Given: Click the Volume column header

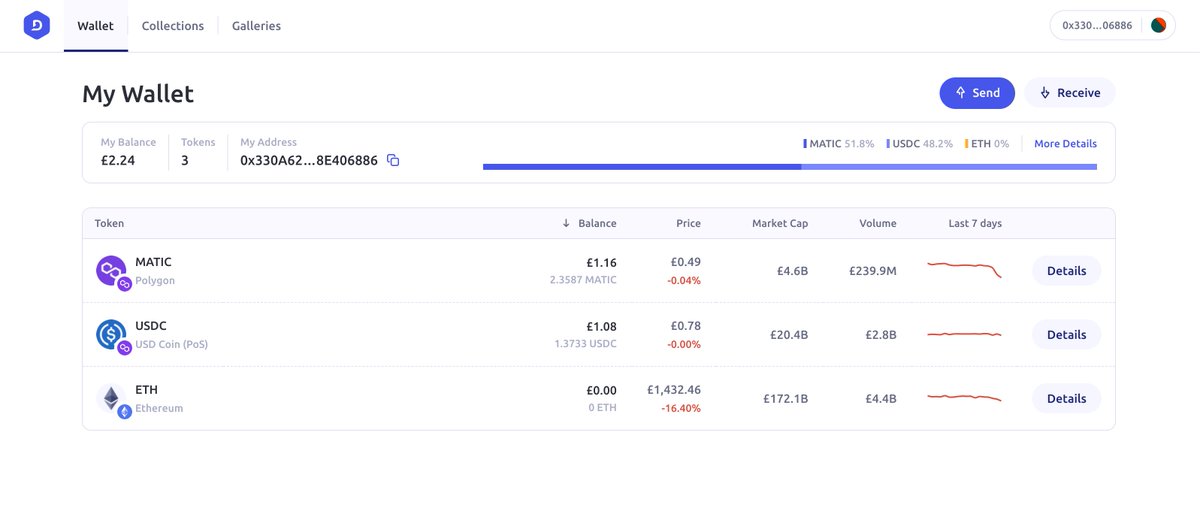Looking at the screenshot, I should 878,223.
